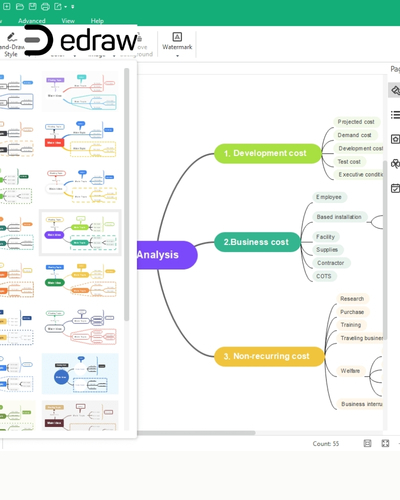This screenshot has width=400, height=500.
Task: Expand the Watermark dropdown arrow
Action: point(177,56)
